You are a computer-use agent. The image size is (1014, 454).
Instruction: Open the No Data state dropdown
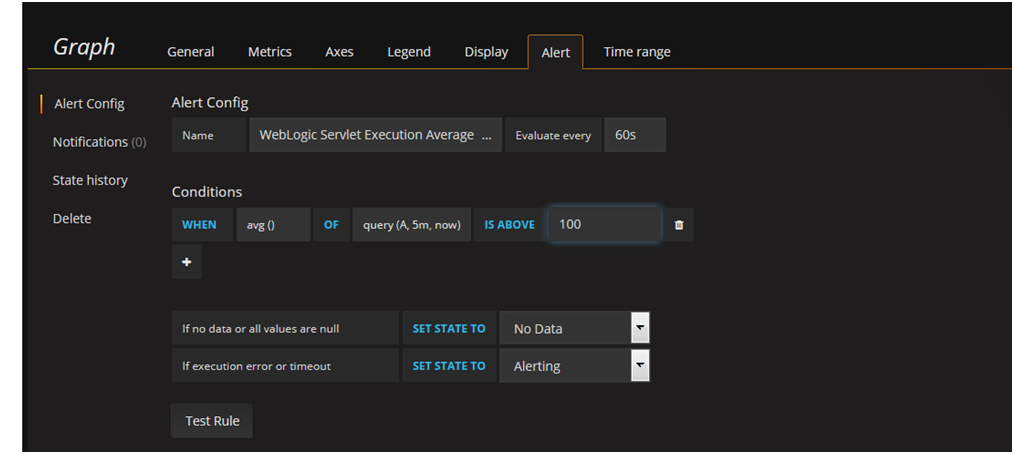pos(574,328)
